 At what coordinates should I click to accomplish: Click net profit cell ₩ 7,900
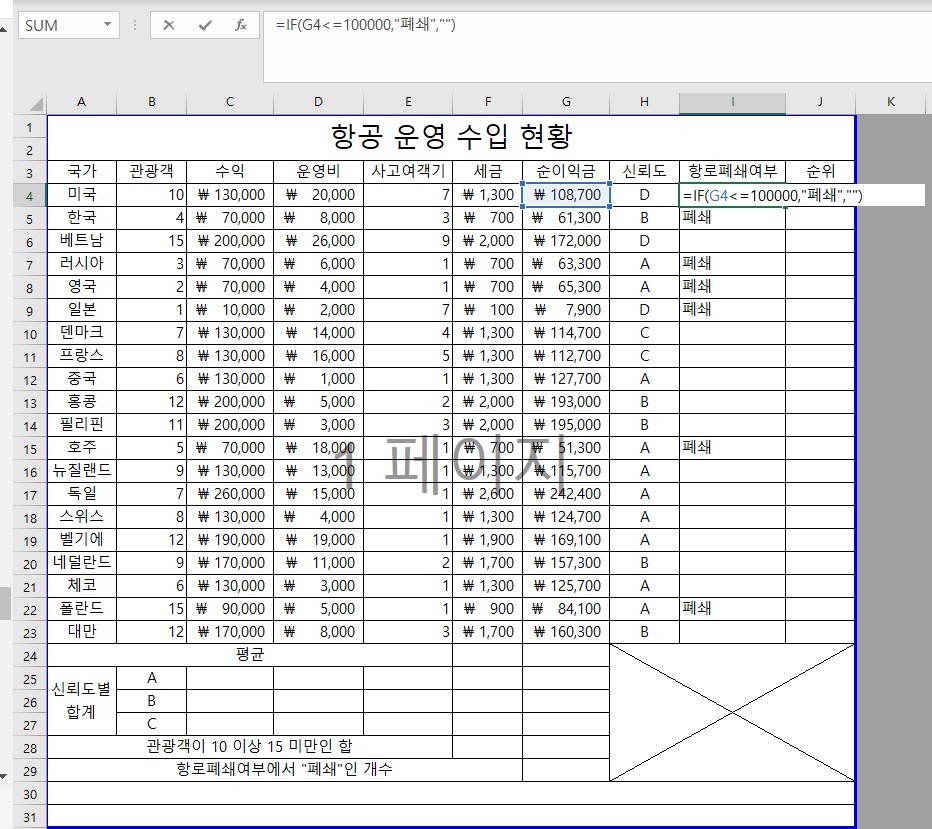[x=566, y=310]
